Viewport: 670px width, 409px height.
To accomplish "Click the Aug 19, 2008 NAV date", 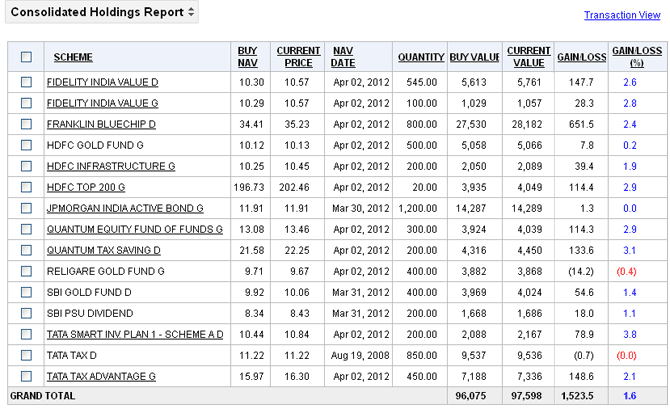I will 360,356.
